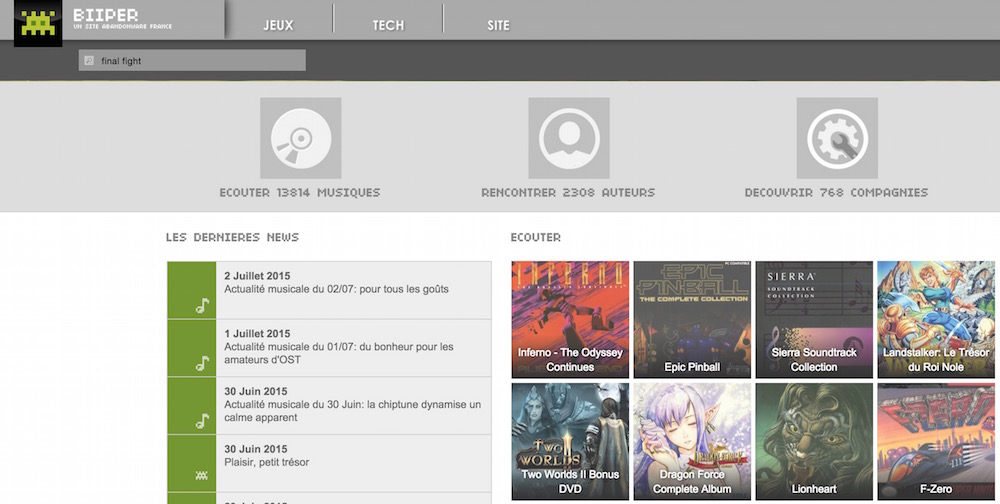Image resolution: width=1000 pixels, height=504 pixels.
Task: Open the Lionheart album thumbnail
Action: 814,441
